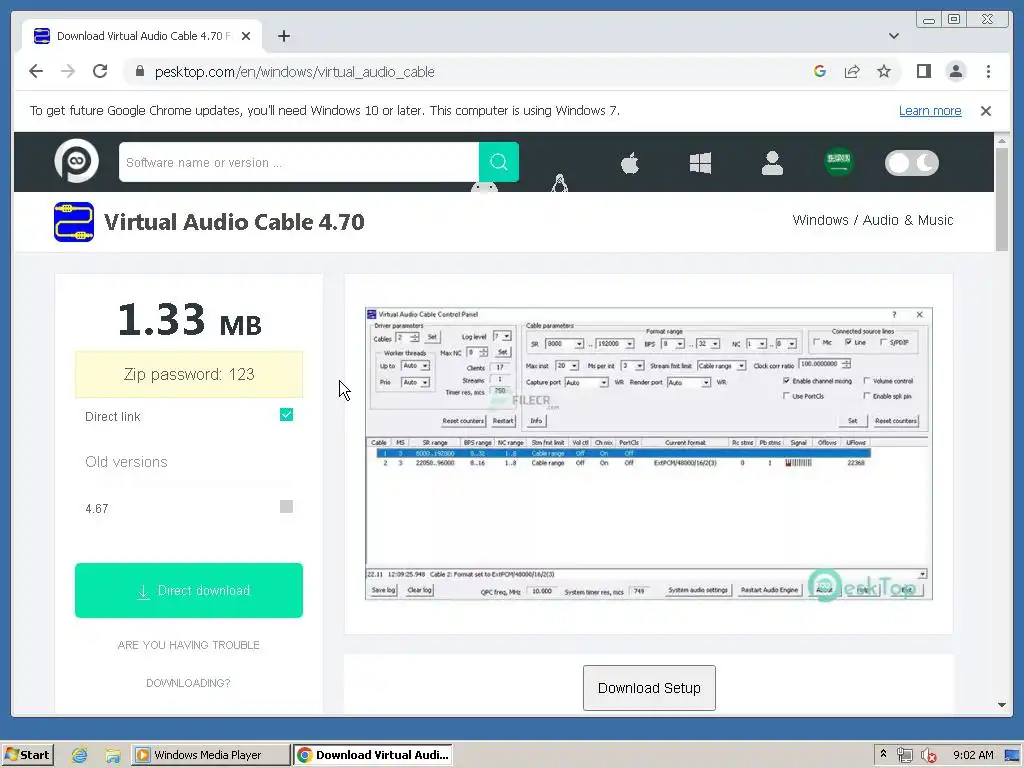Click the Pesktop site logo
Screen dimensions: 1024x768
click(x=76, y=161)
